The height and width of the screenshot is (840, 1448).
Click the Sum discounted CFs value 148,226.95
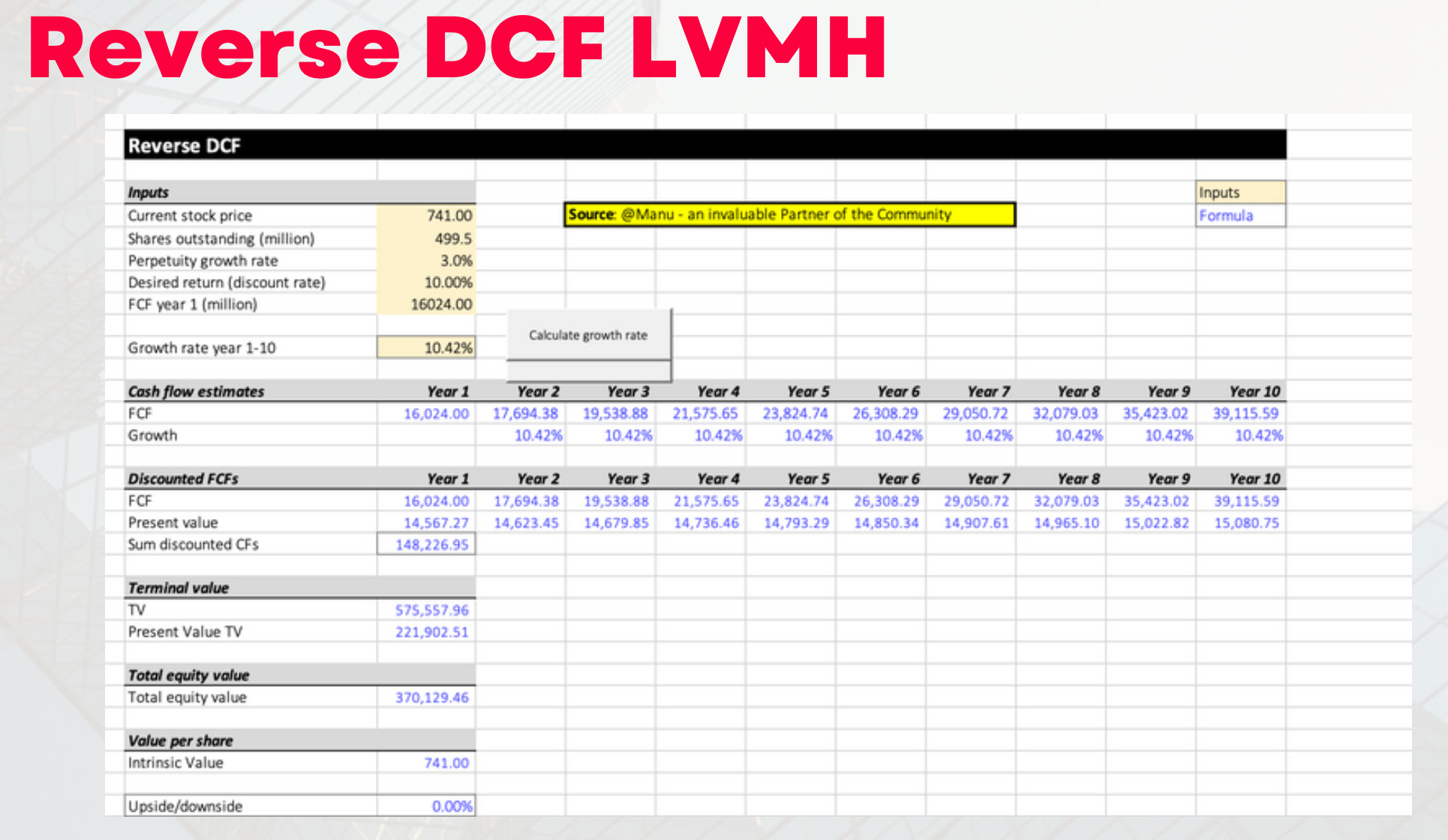tap(426, 544)
